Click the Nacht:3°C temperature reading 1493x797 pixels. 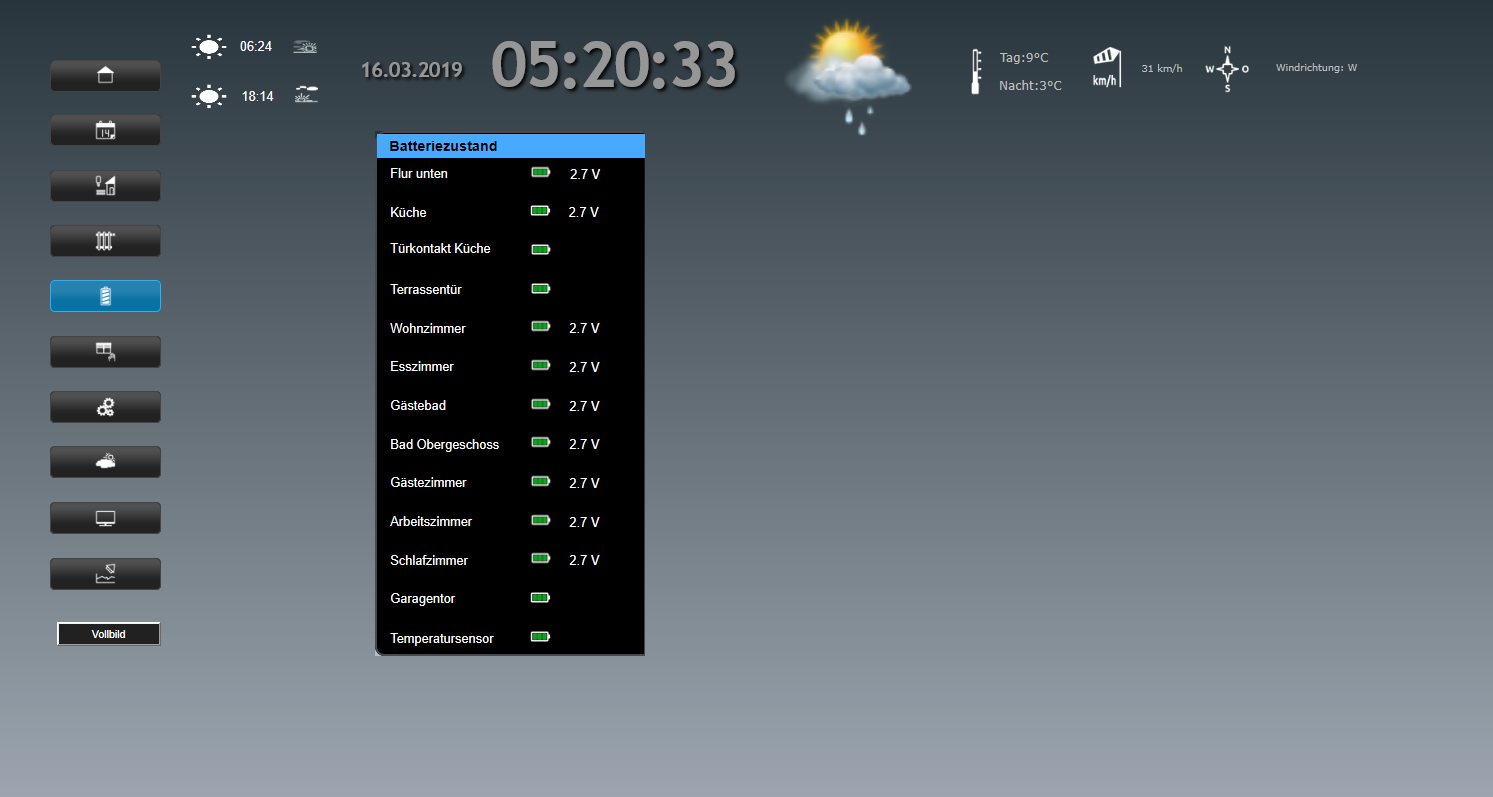point(1030,86)
